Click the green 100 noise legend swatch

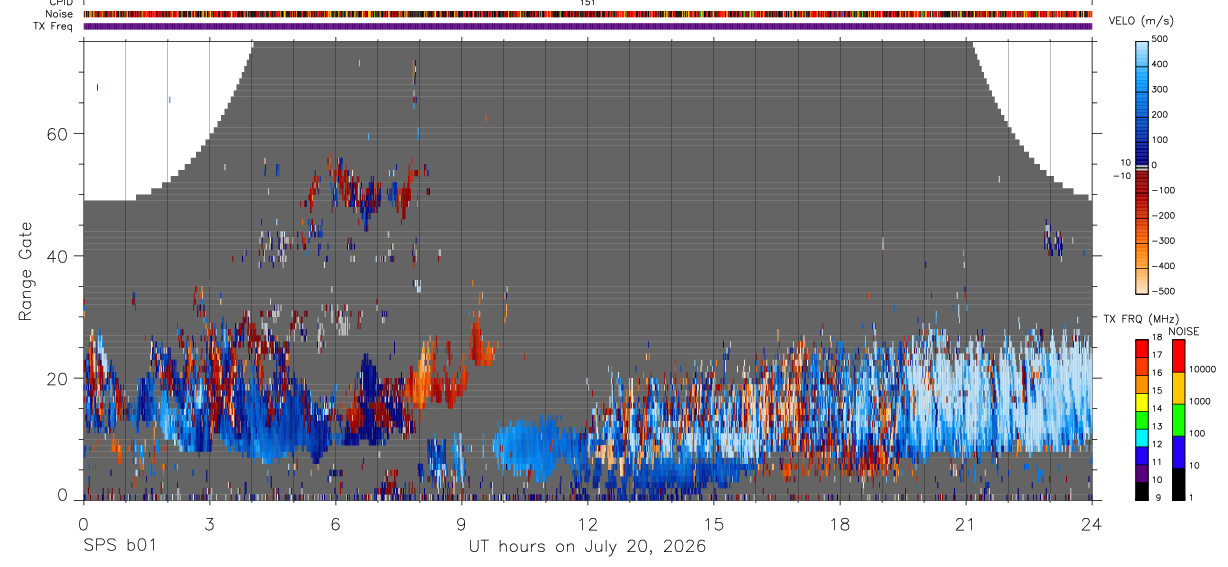pyautogui.click(x=1178, y=419)
